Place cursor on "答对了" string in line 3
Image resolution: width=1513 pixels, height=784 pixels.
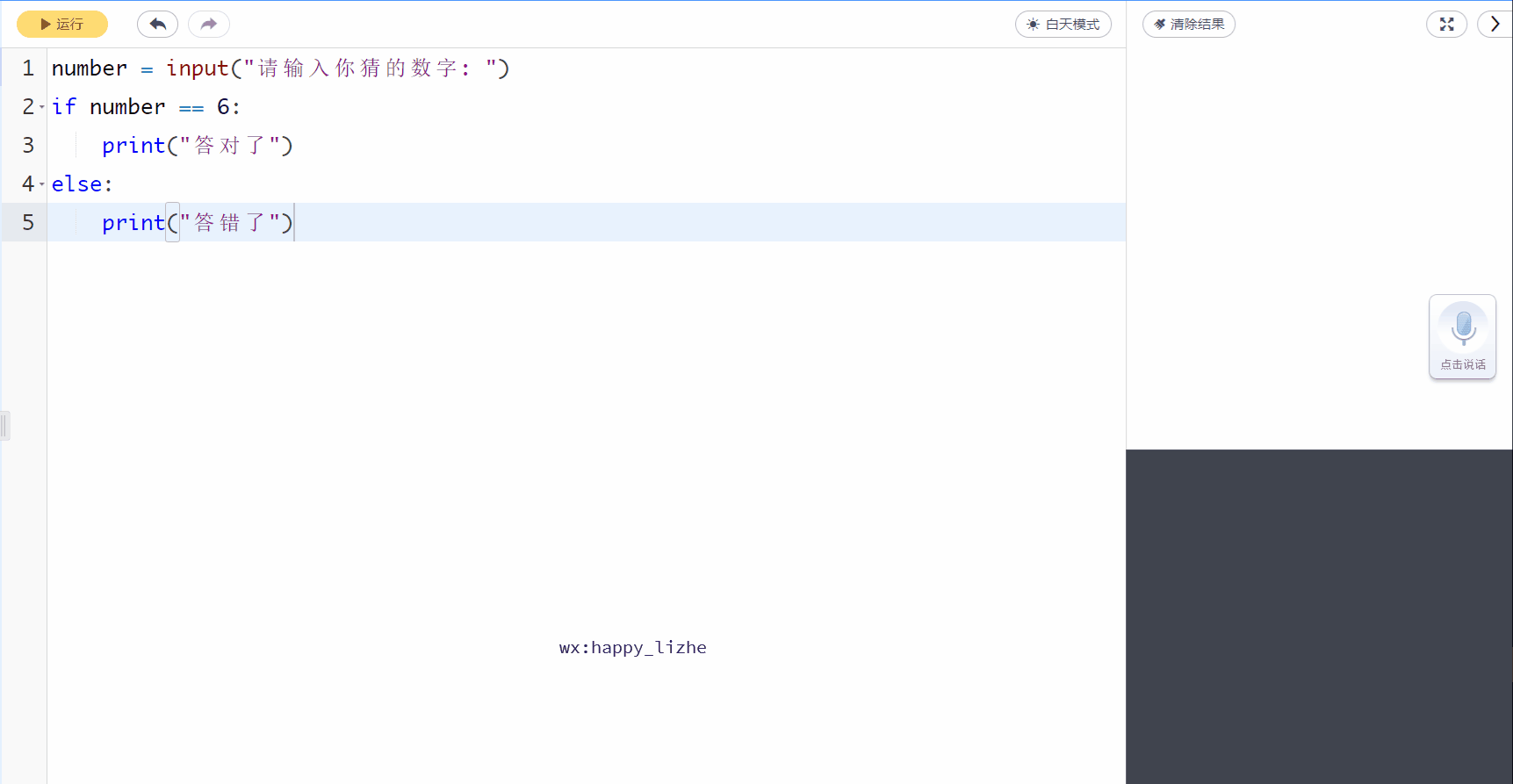click(x=230, y=146)
